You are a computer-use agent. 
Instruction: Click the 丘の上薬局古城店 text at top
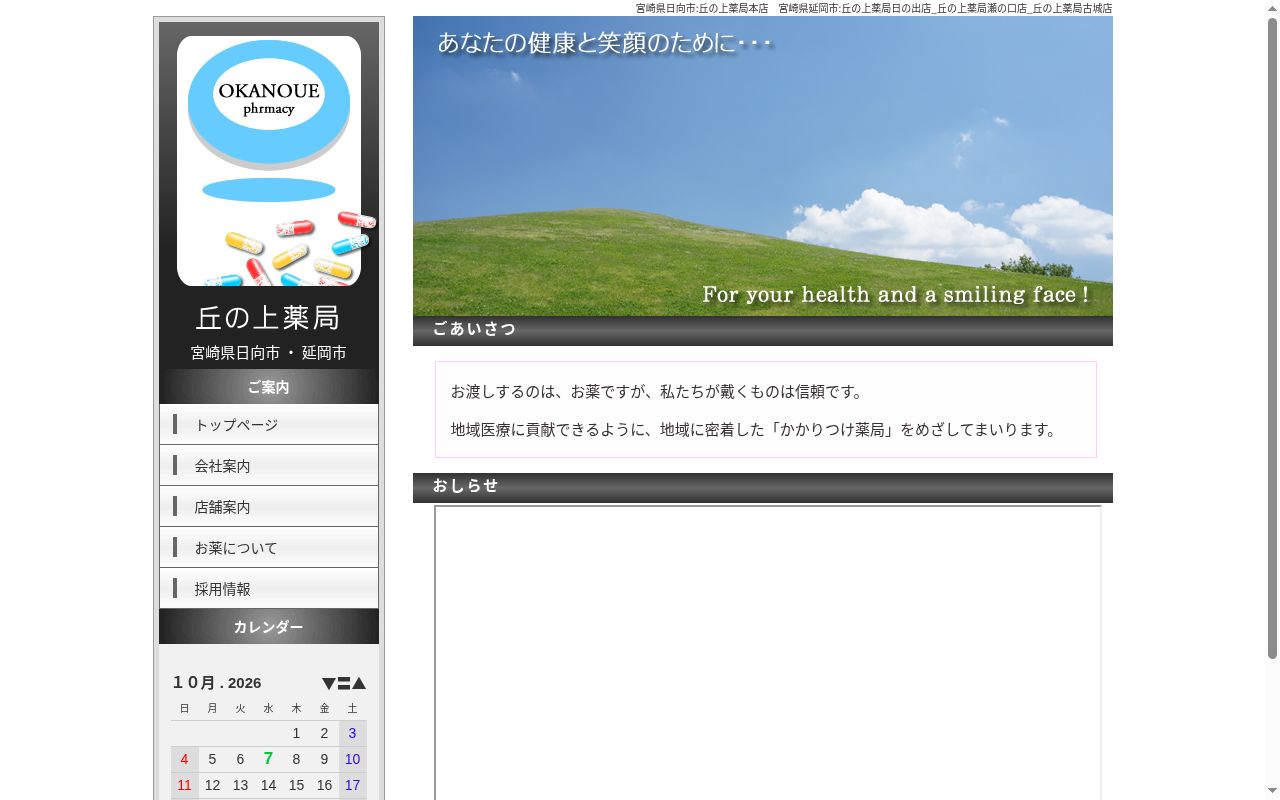point(1072,8)
